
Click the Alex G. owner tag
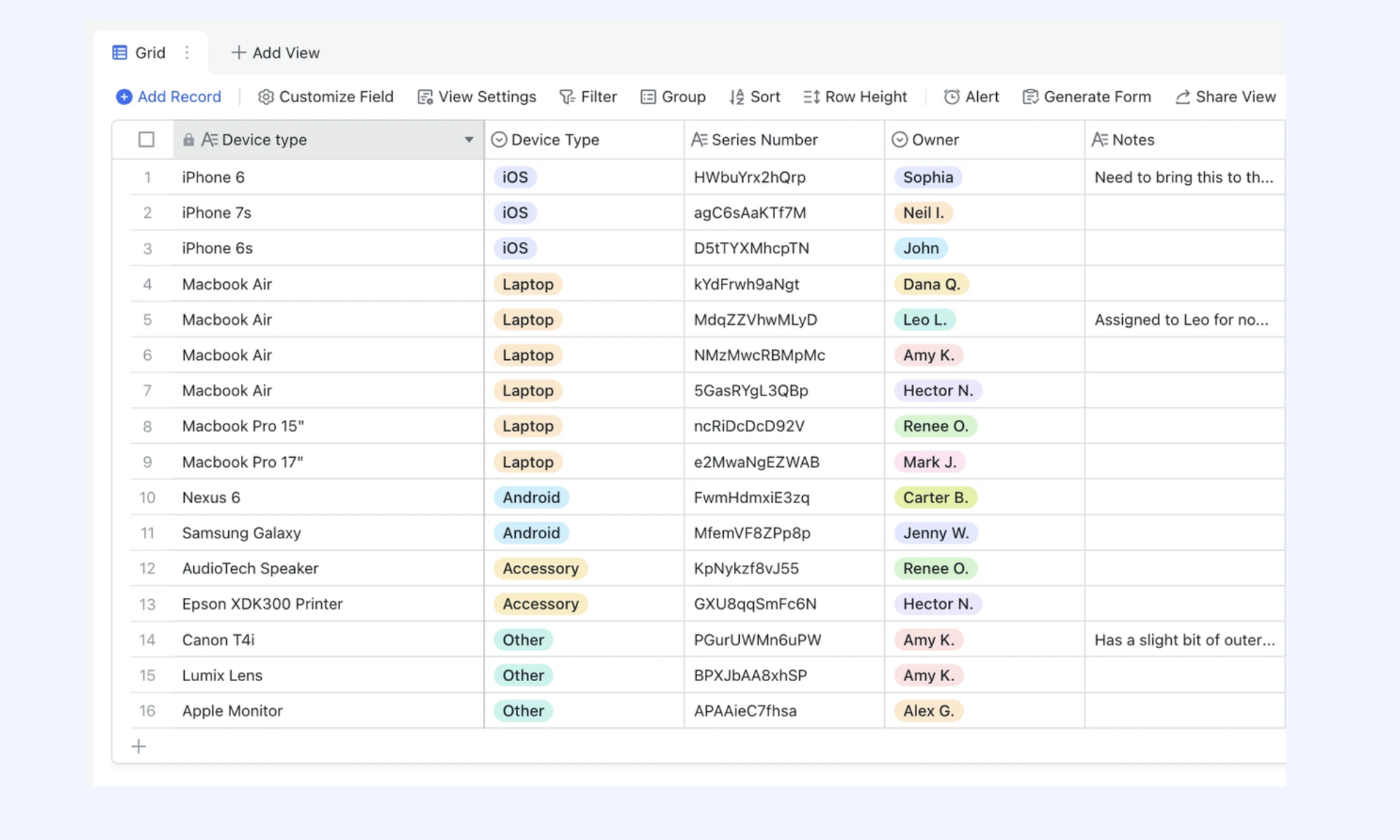(929, 711)
